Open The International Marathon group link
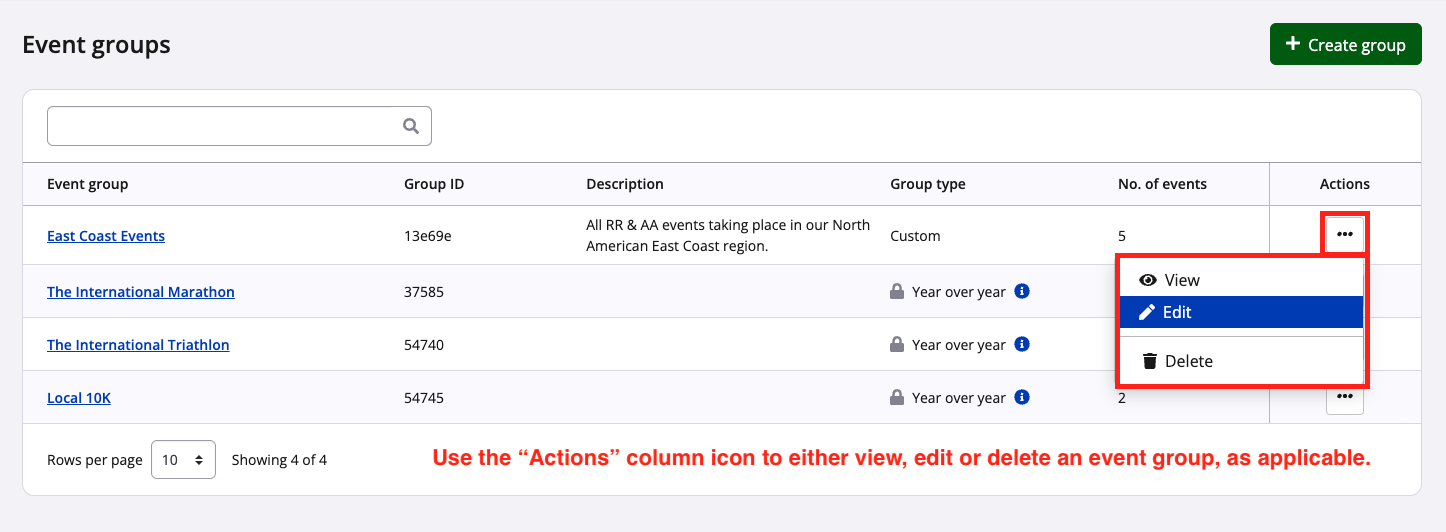The image size is (1446, 532). tap(141, 292)
